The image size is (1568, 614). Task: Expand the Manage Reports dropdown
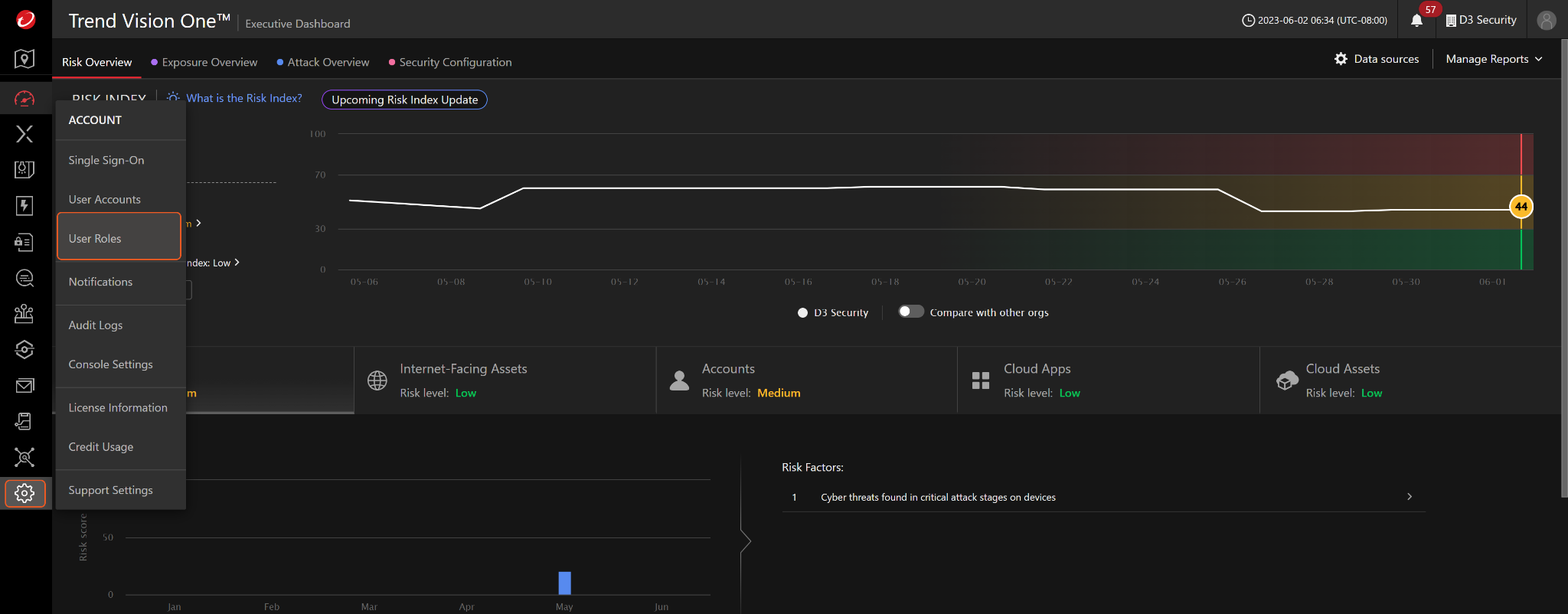pyautogui.click(x=1493, y=59)
